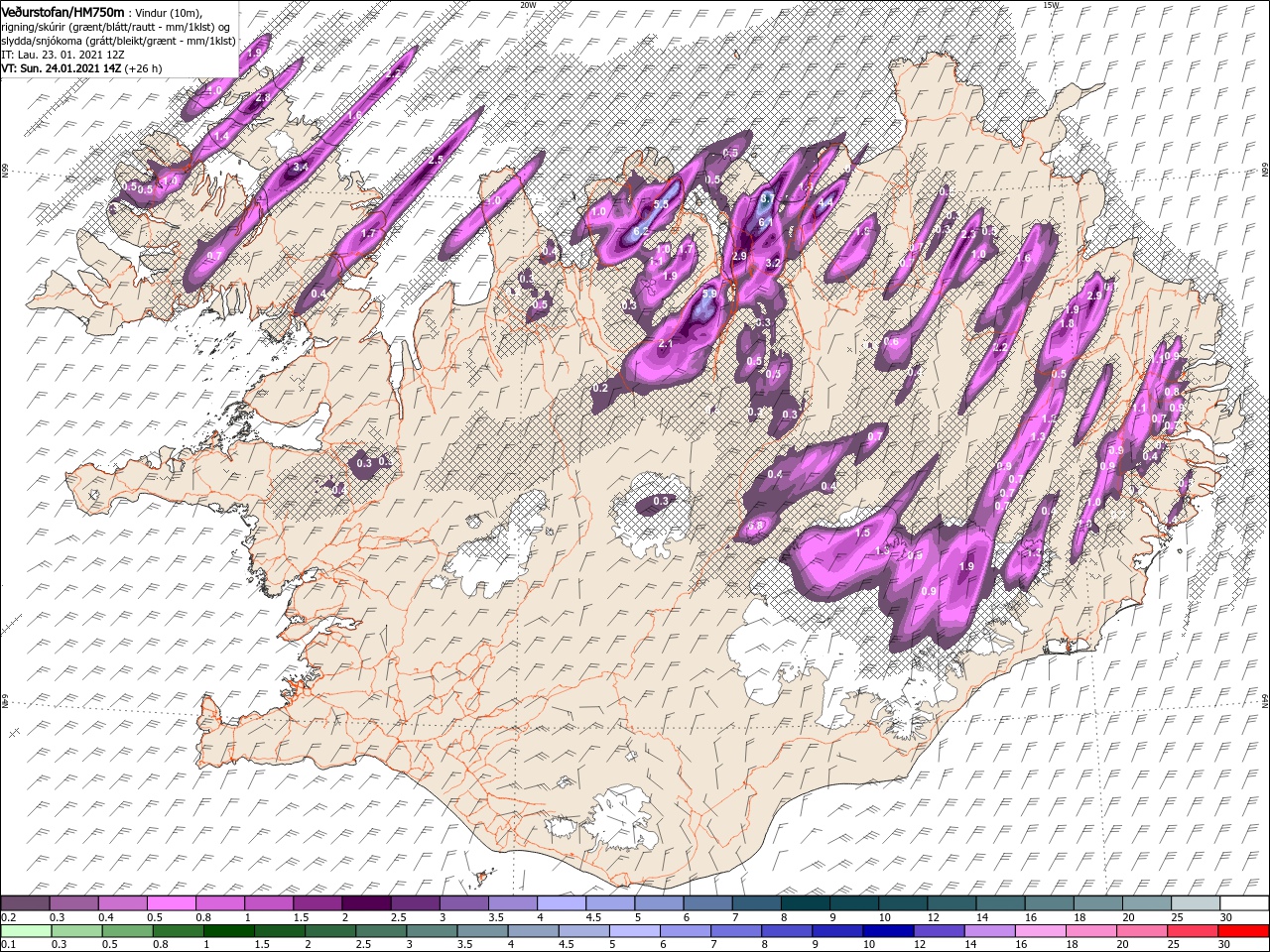
Task: Click the dark teal 9 swatch in upper scale
Action: 854,903
